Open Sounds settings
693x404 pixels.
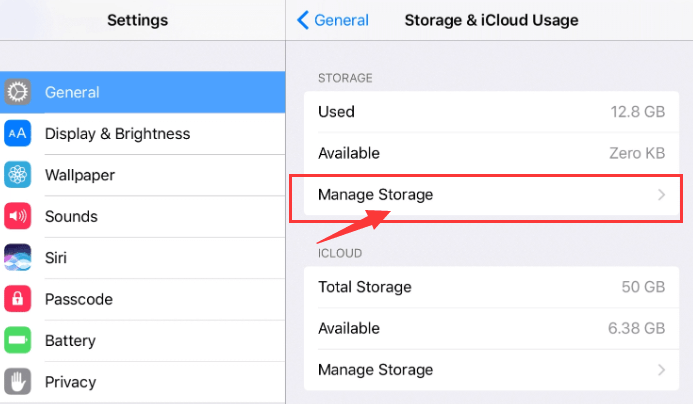(x=71, y=216)
